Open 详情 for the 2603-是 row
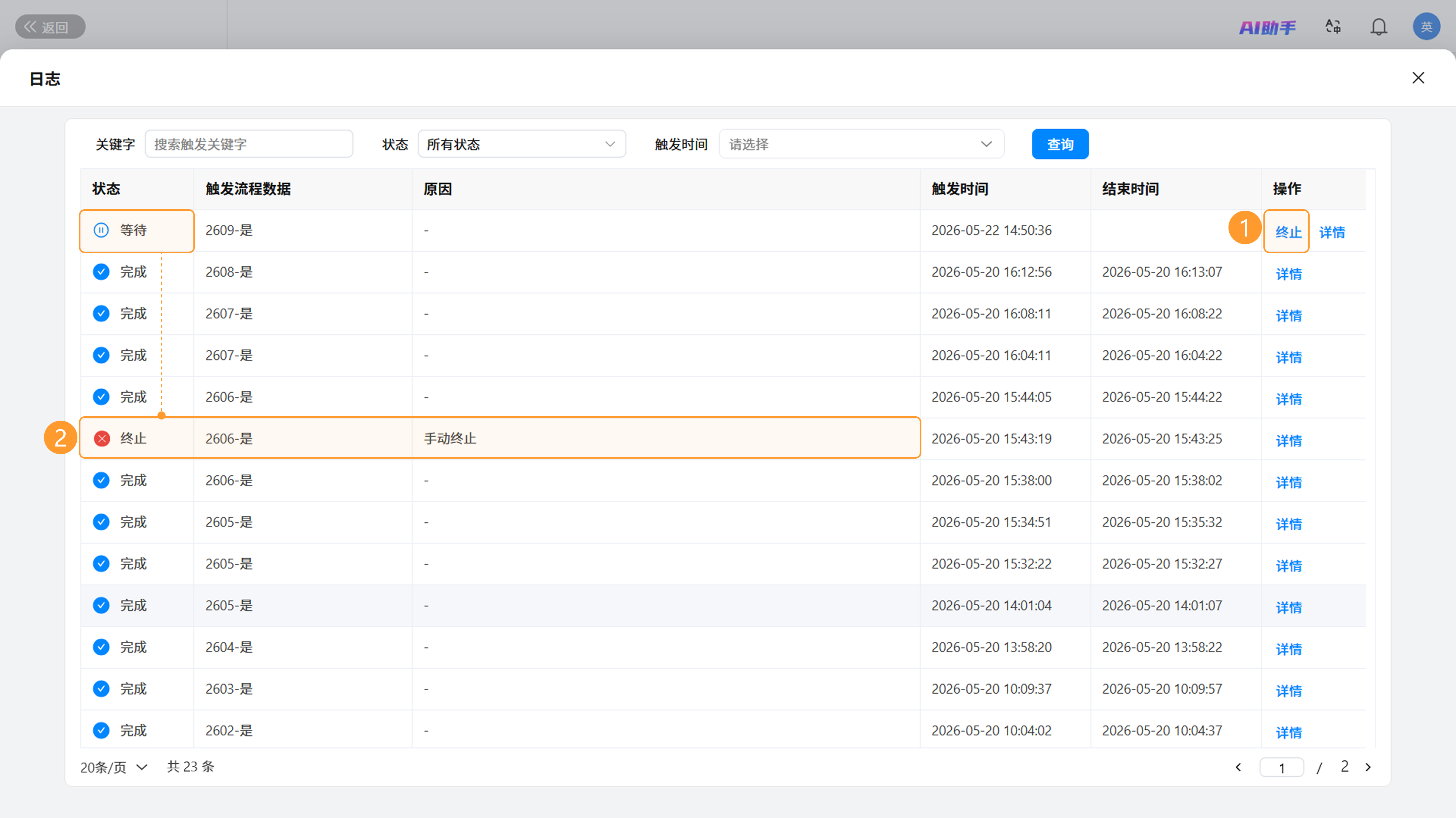Screen dimensions: 1456x818 pos(1288,690)
